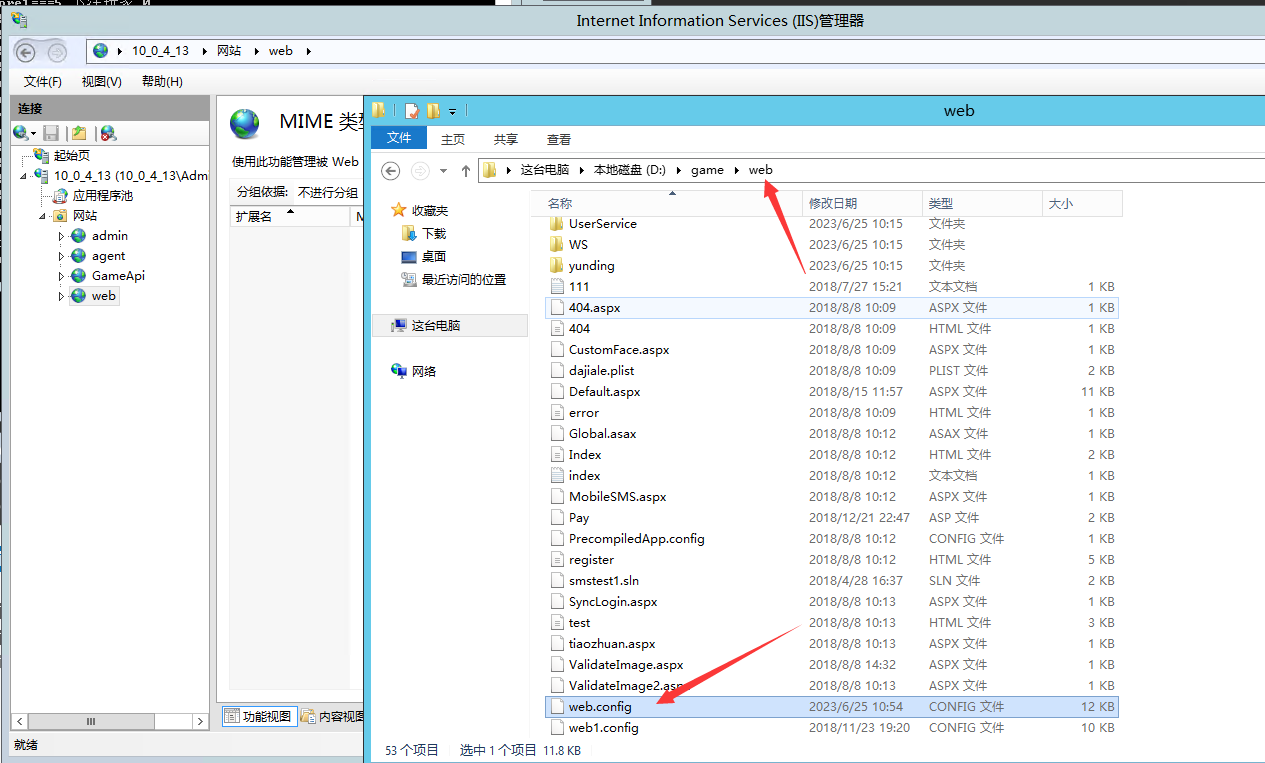Click Explorer's back navigation arrow
Image resolution: width=1265 pixels, height=763 pixels.
coord(392,171)
